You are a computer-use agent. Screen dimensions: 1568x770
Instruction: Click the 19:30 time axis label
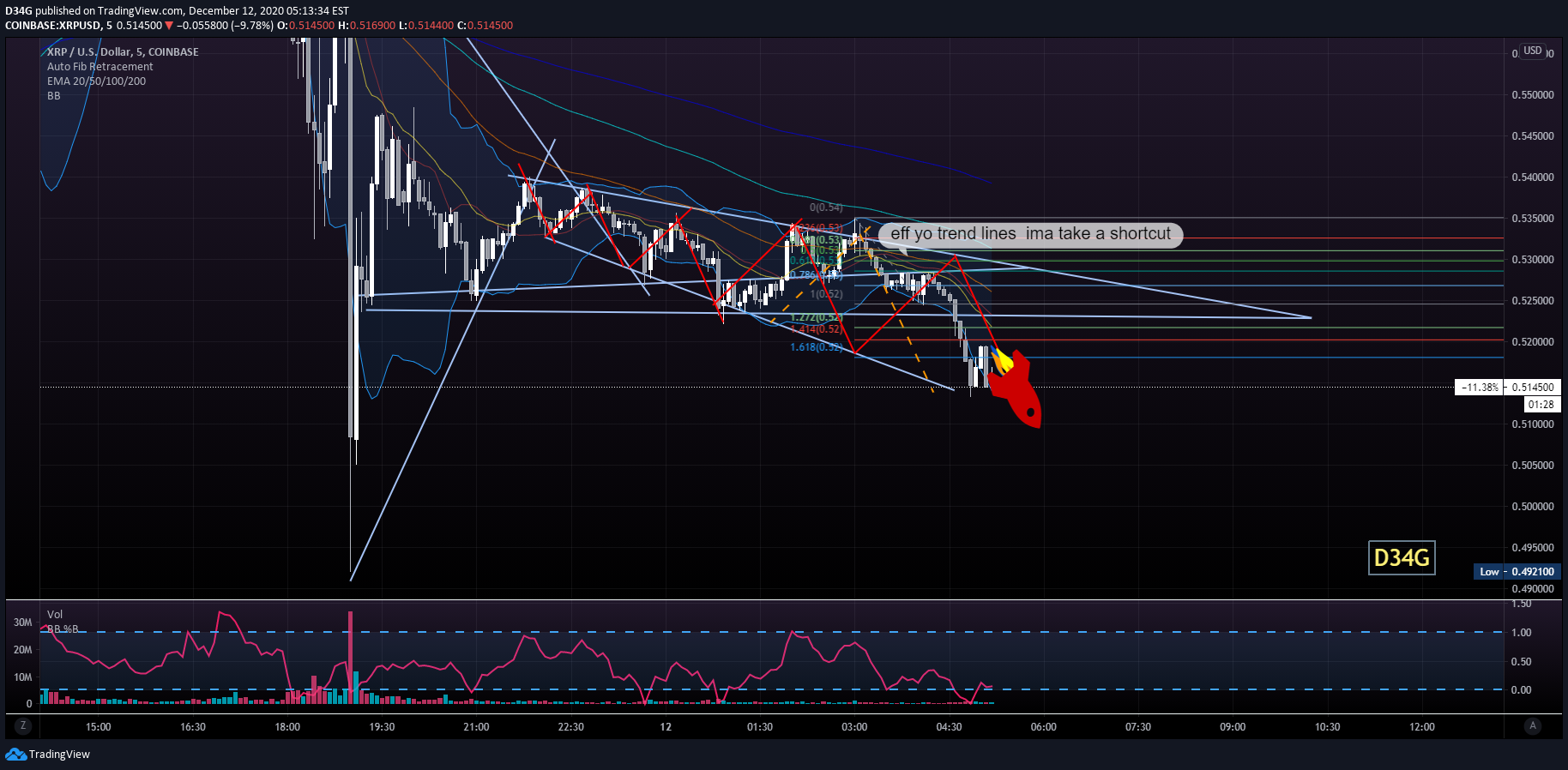pos(382,727)
